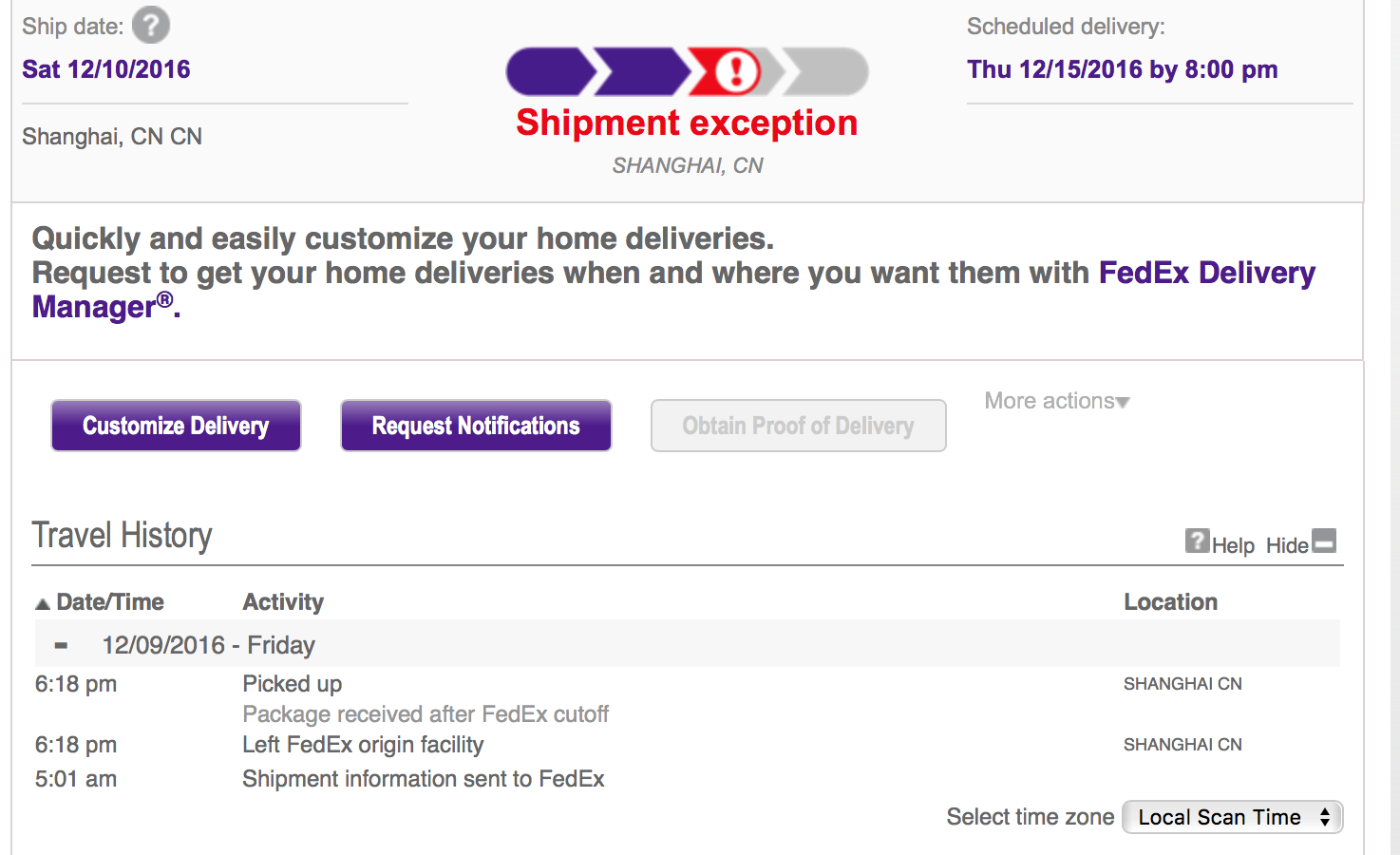Click the vertical scrollbar on the right edge

point(1394,427)
